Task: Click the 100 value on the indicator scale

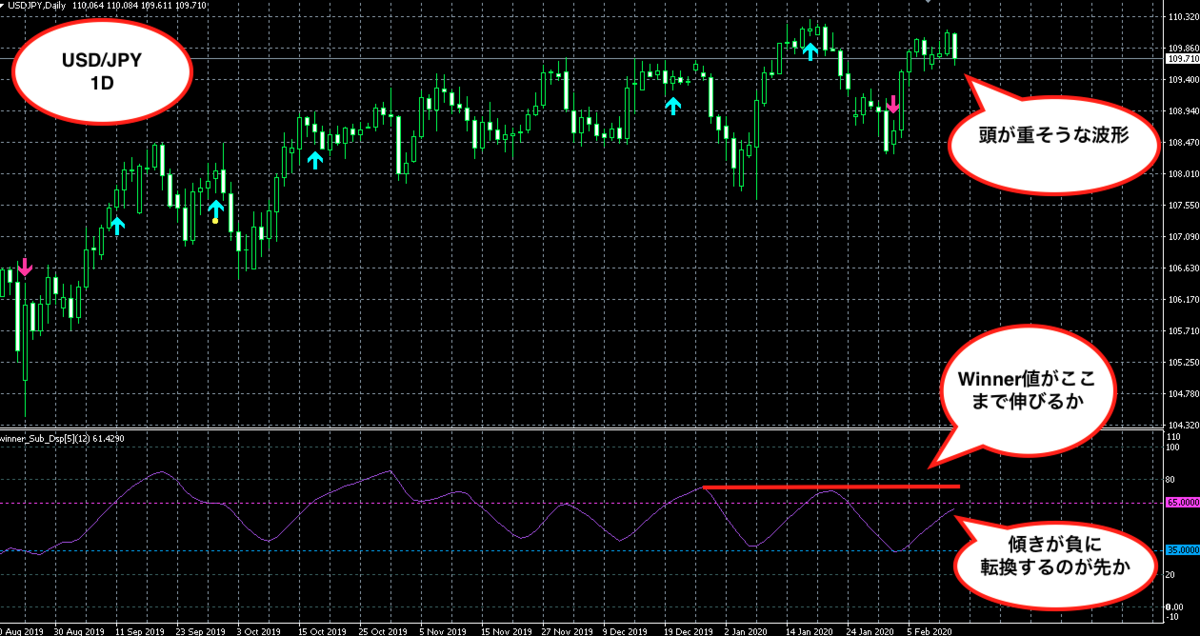Action: [1174, 447]
